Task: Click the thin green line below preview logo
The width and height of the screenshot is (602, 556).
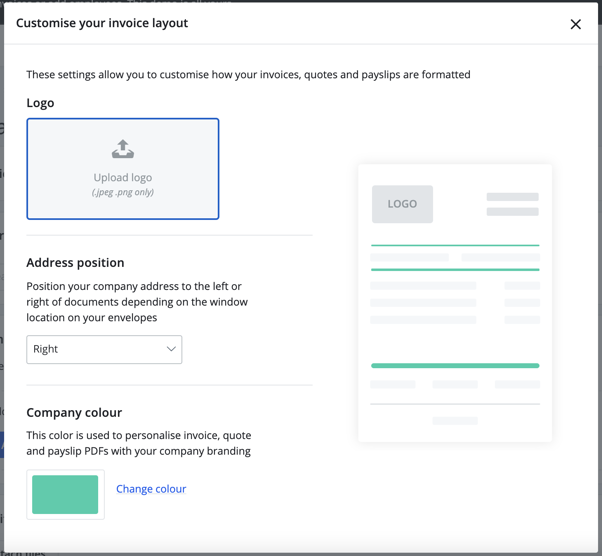Action: tap(455, 245)
